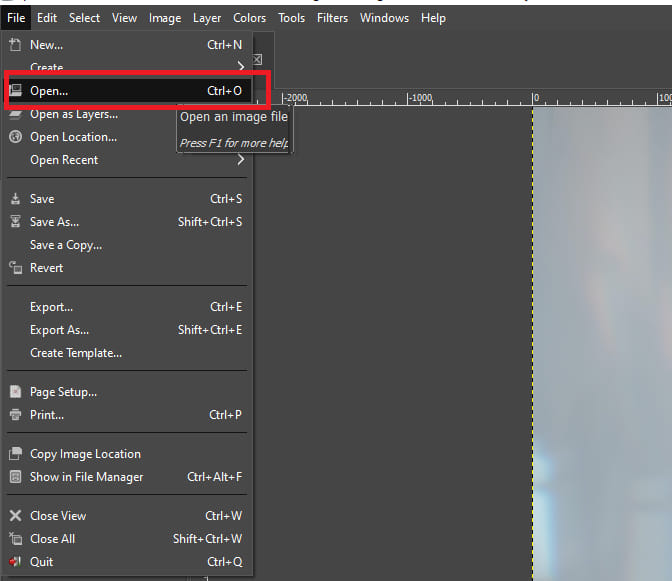This screenshot has width=672, height=581.
Task: Click the Open folder icon
Action: click(x=15, y=90)
